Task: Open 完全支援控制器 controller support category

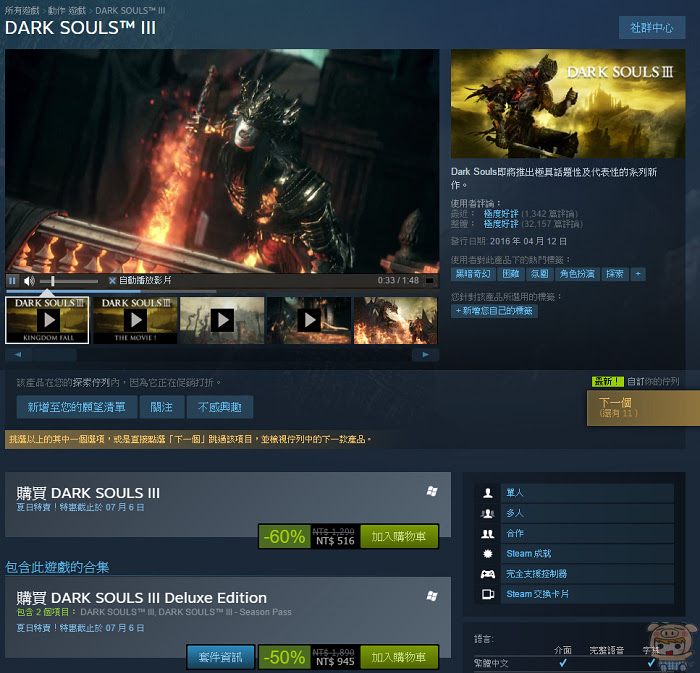Action: [x=587, y=573]
